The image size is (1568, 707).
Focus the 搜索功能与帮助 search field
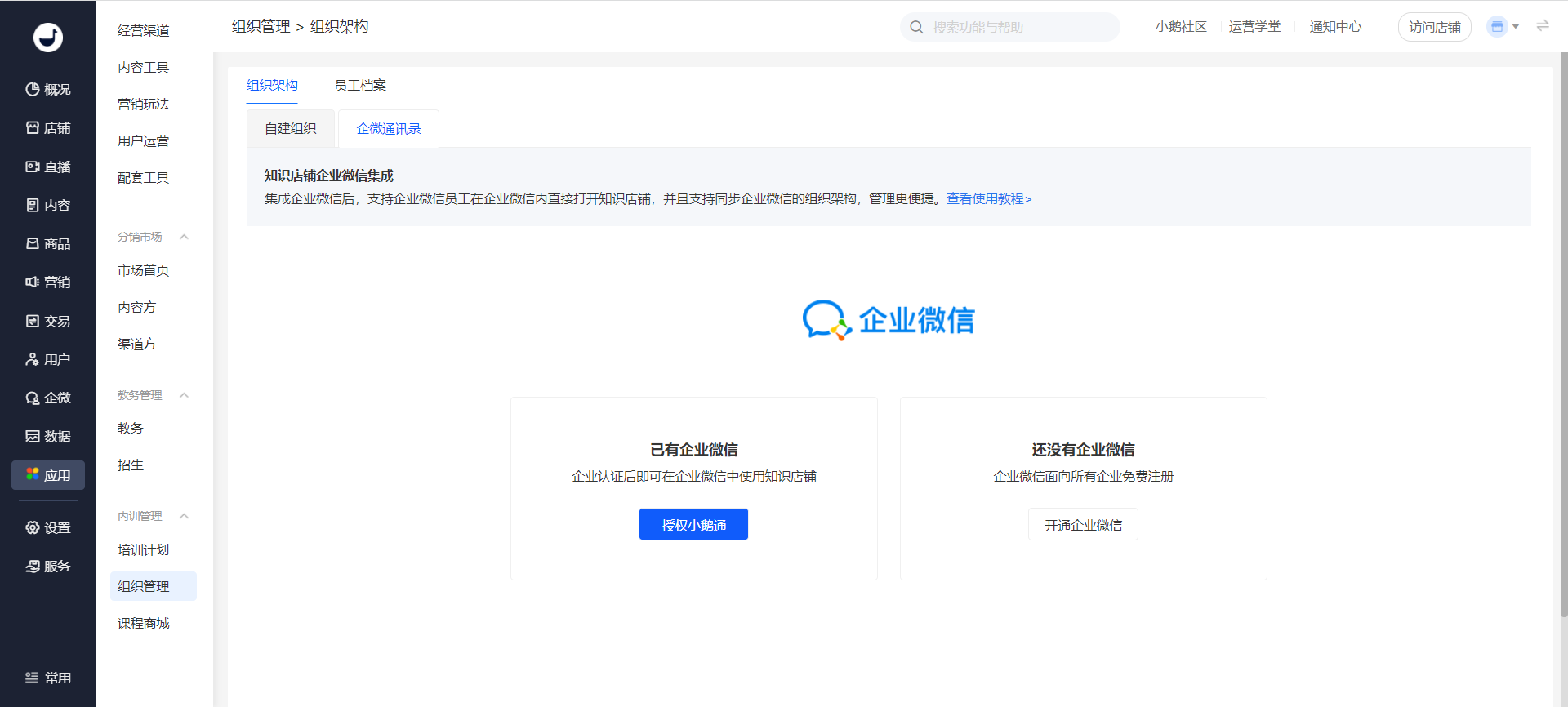[x=1010, y=27]
